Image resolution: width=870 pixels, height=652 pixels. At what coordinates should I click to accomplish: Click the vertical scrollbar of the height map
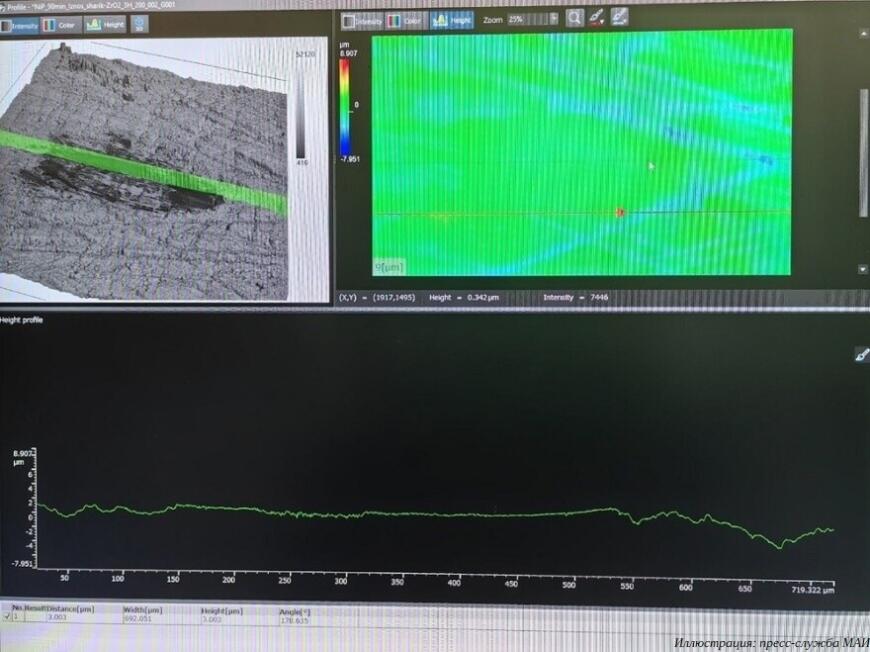(863, 153)
